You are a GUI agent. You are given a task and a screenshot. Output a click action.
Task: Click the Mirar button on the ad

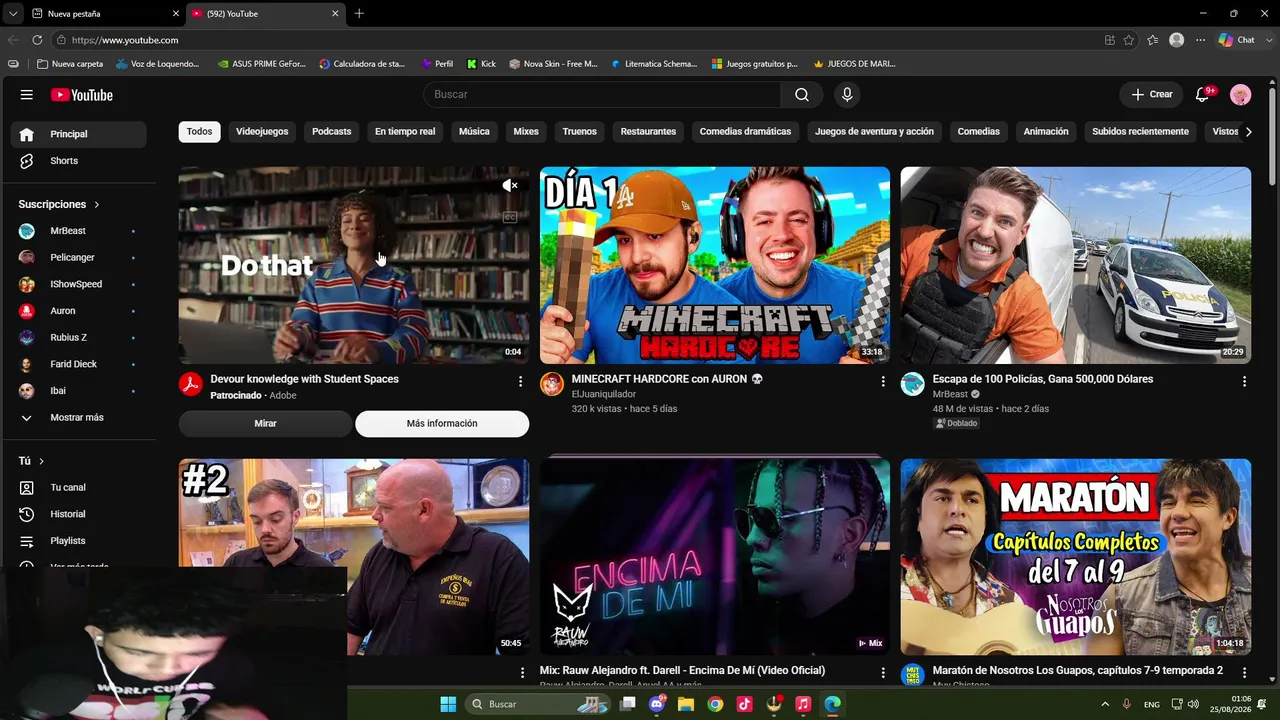[x=265, y=423]
